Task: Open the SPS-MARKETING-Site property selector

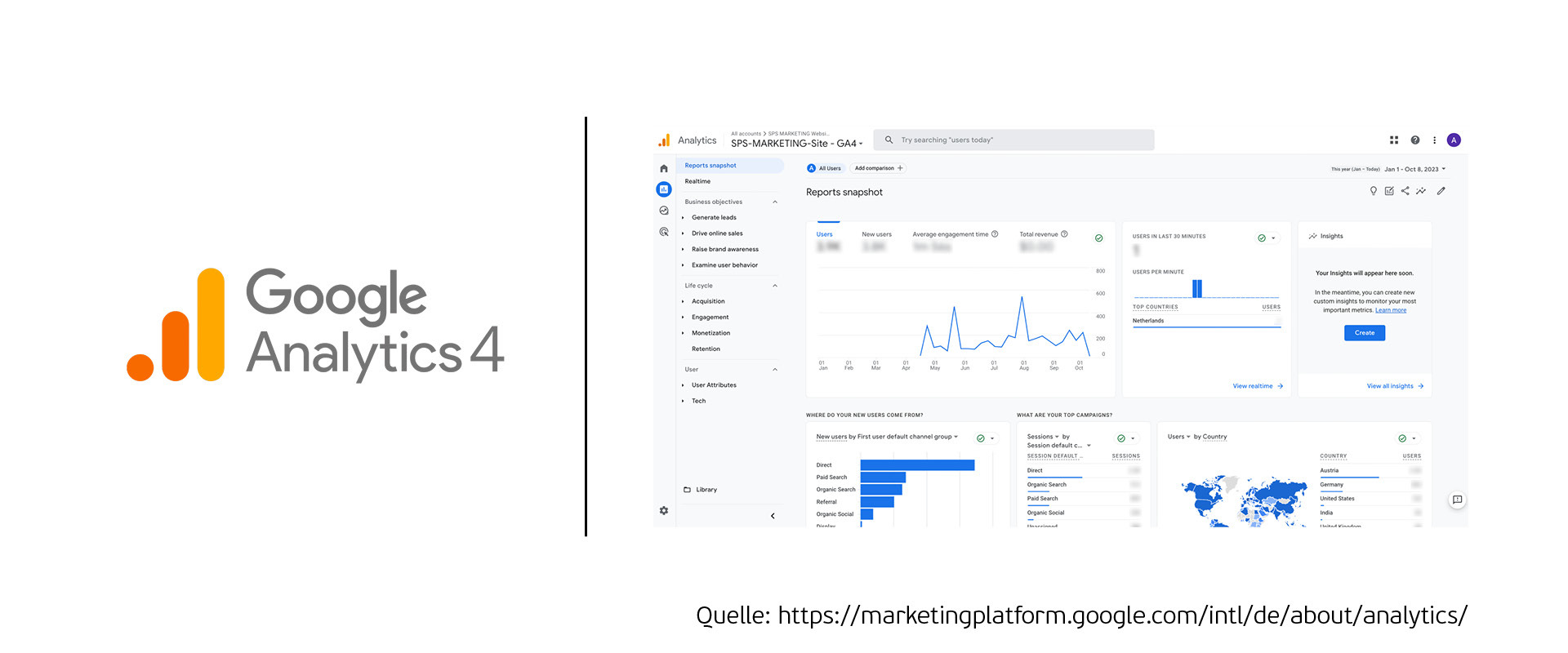Action: click(x=796, y=143)
